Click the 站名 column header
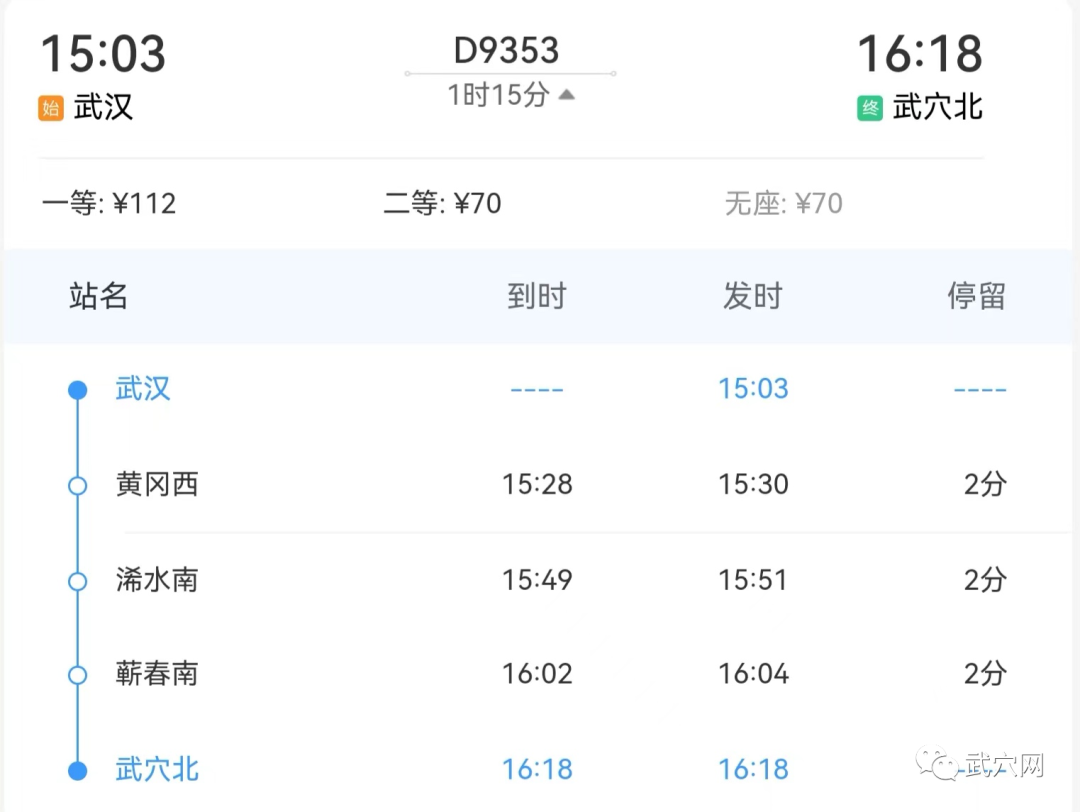Screen dimensions: 1080x812 point(98,296)
